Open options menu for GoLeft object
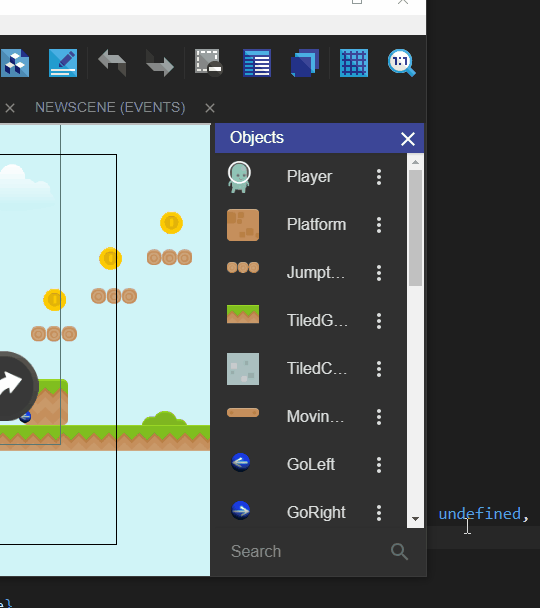 (x=379, y=465)
